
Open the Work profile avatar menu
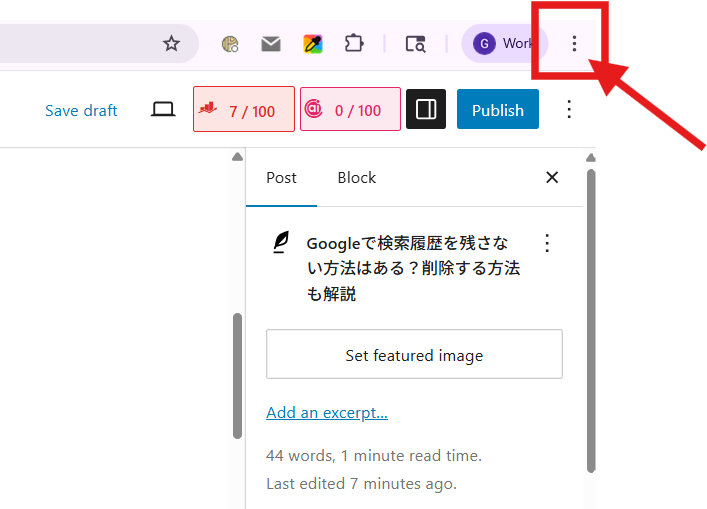(x=505, y=44)
